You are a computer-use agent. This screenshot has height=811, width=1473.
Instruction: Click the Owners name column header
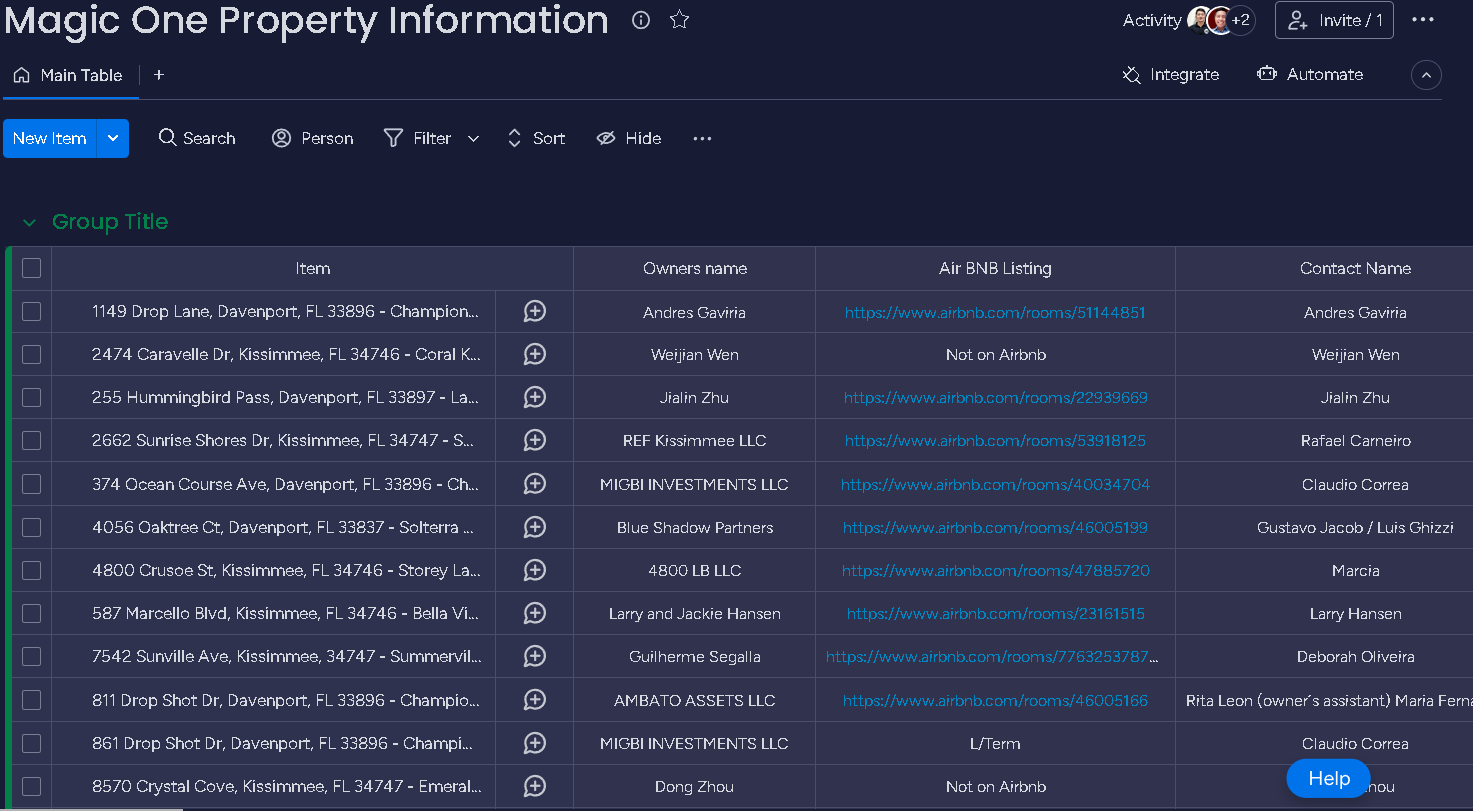point(695,268)
